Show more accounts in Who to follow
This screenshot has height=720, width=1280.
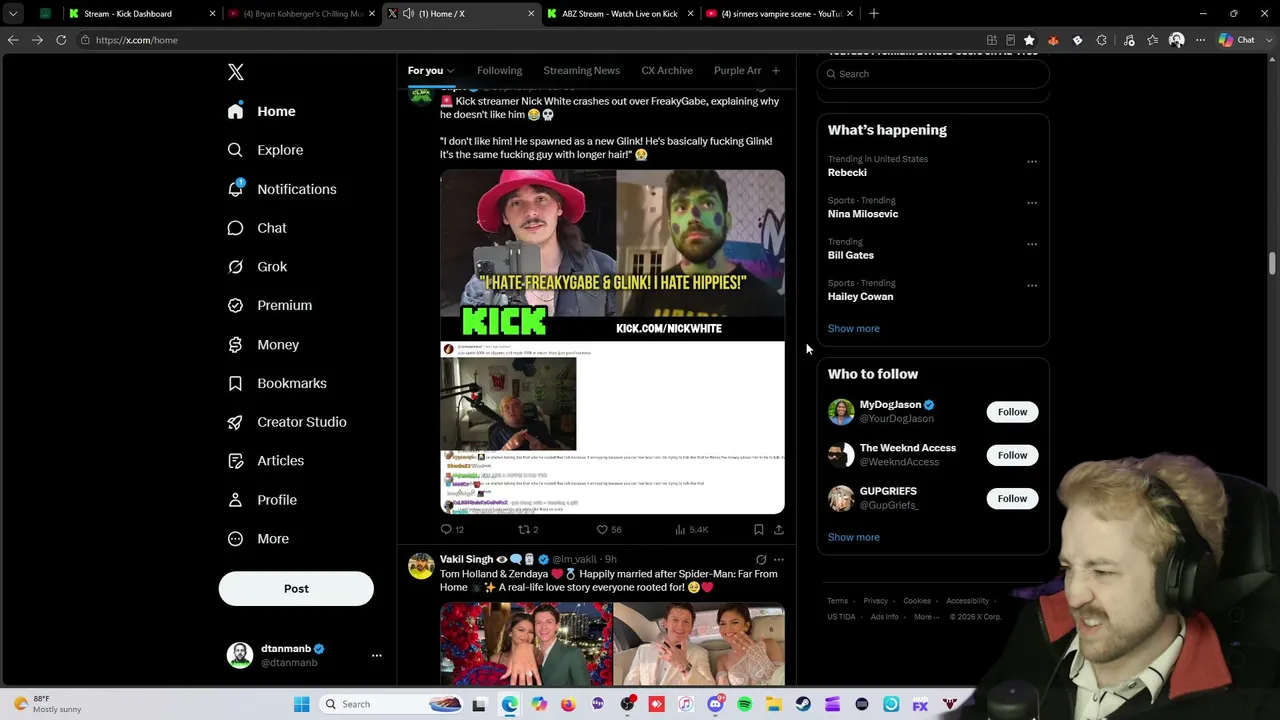pyautogui.click(x=854, y=537)
